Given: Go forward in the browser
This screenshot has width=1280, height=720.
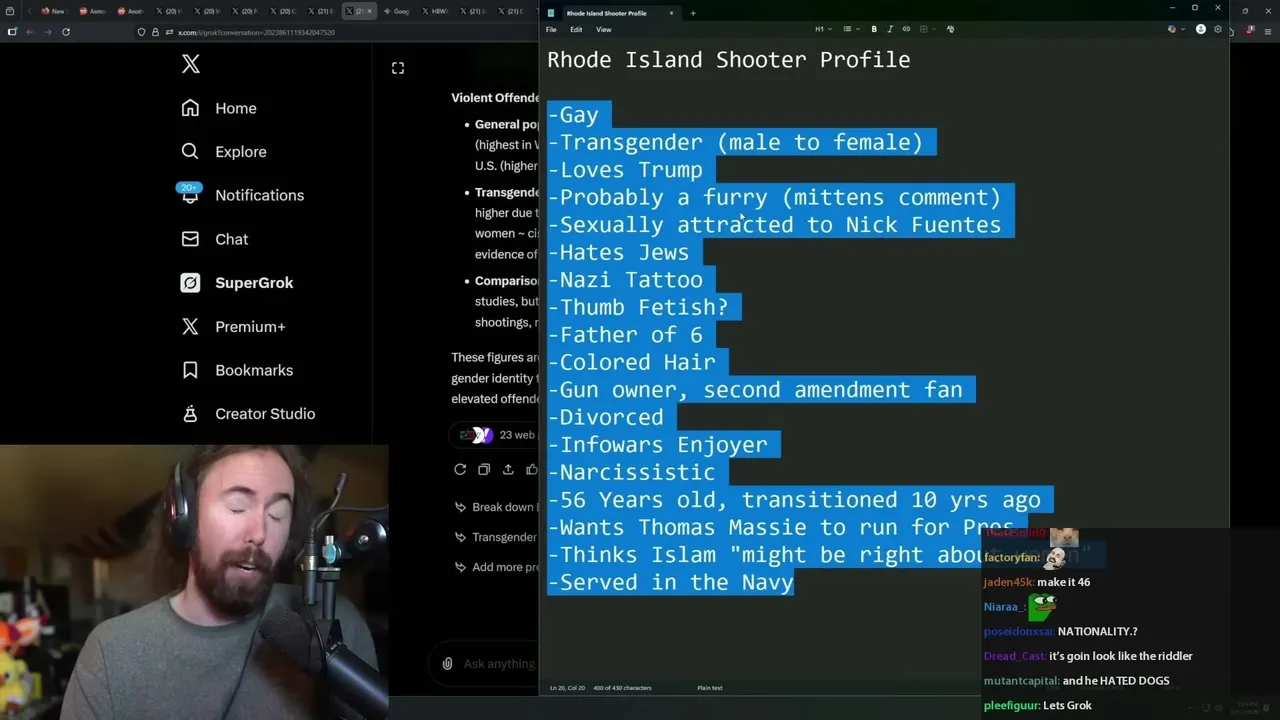Looking at the screenshot, I should pos(47,32).
